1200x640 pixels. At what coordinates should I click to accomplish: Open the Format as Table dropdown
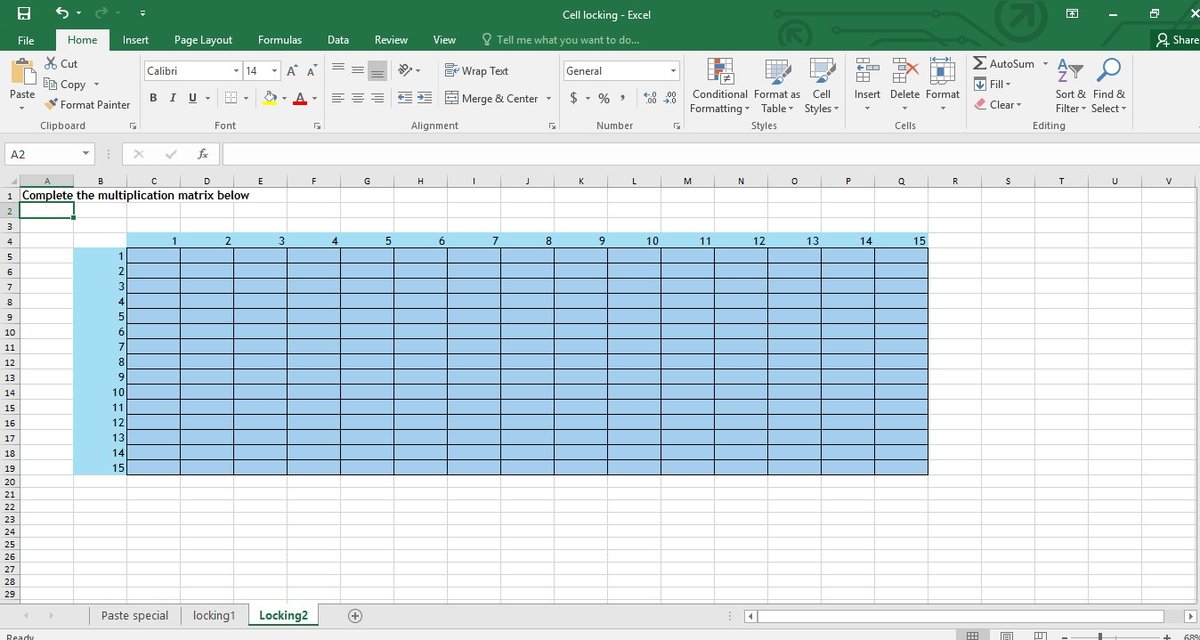[x=776, y=86]
